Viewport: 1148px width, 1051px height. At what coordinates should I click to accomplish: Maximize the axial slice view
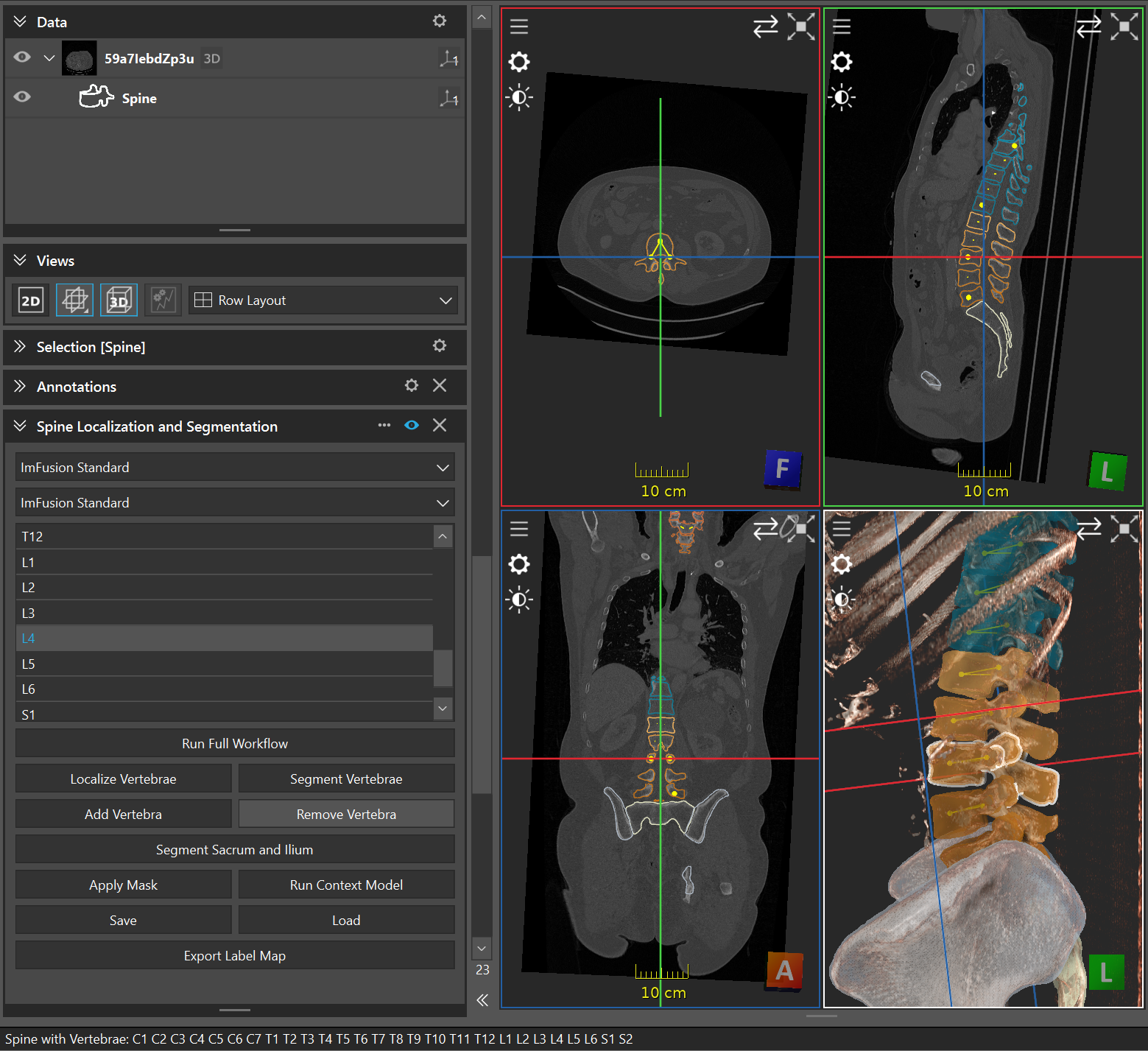(x=801, y=27)
